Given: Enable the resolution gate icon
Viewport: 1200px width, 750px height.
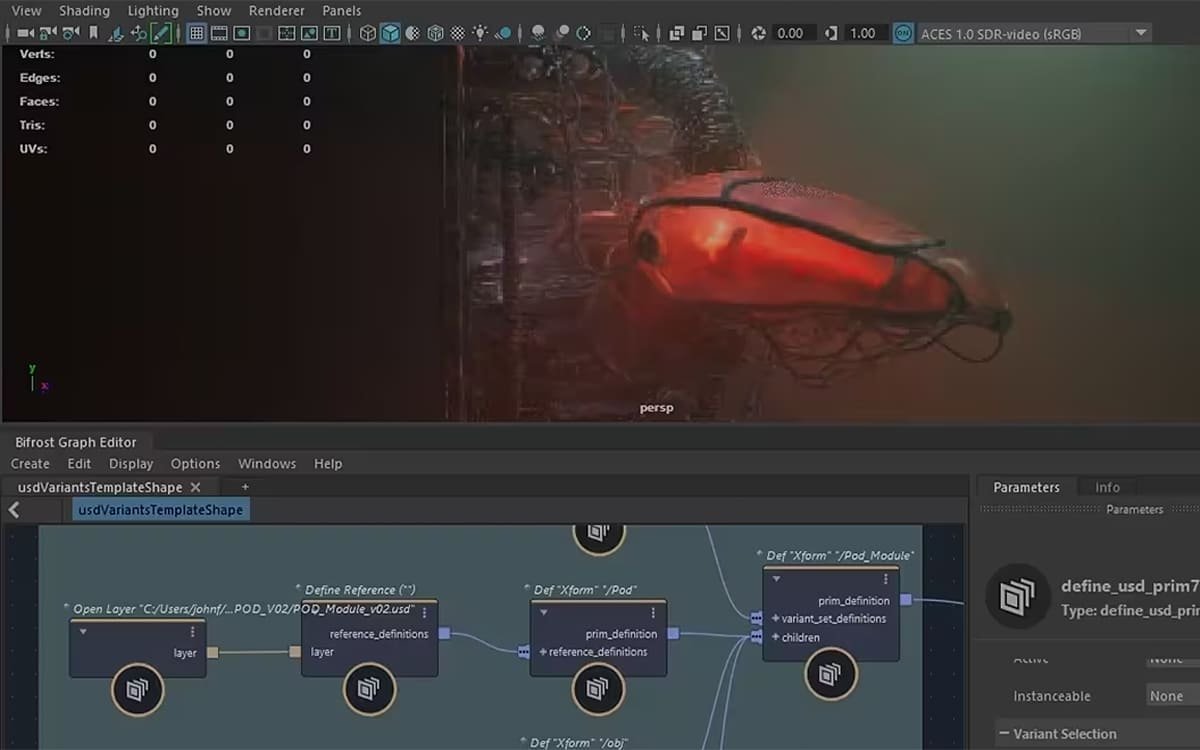Looking at the screenshot, I should tap(241, 32).
